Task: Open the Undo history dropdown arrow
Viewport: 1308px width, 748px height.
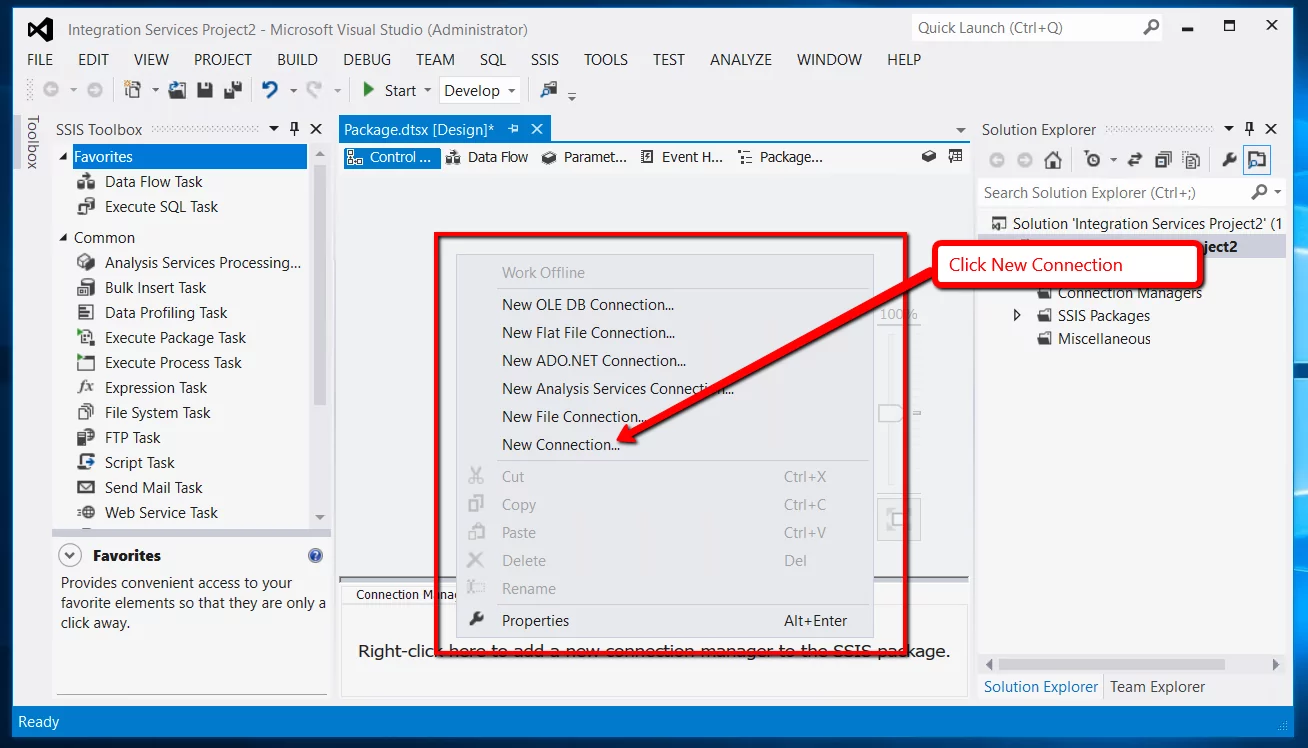Action: 293,90
